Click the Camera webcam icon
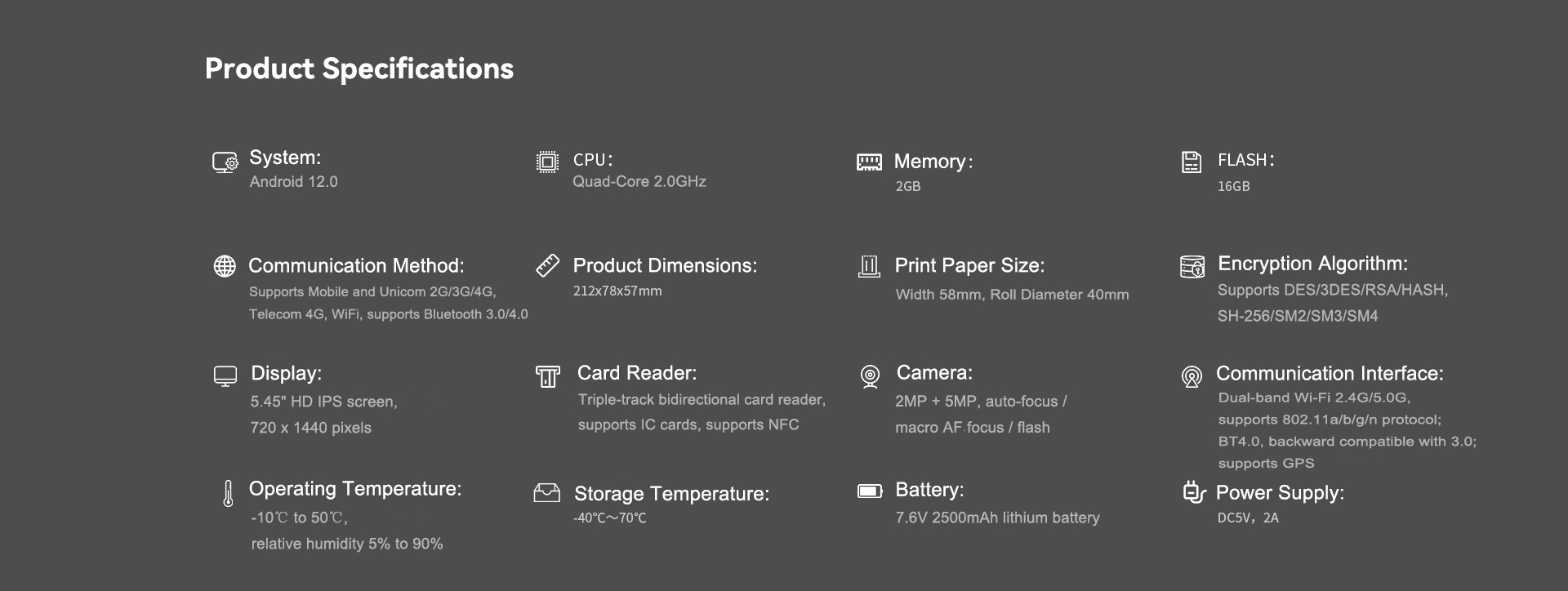 pyautogui.click(x=870, y=376)
